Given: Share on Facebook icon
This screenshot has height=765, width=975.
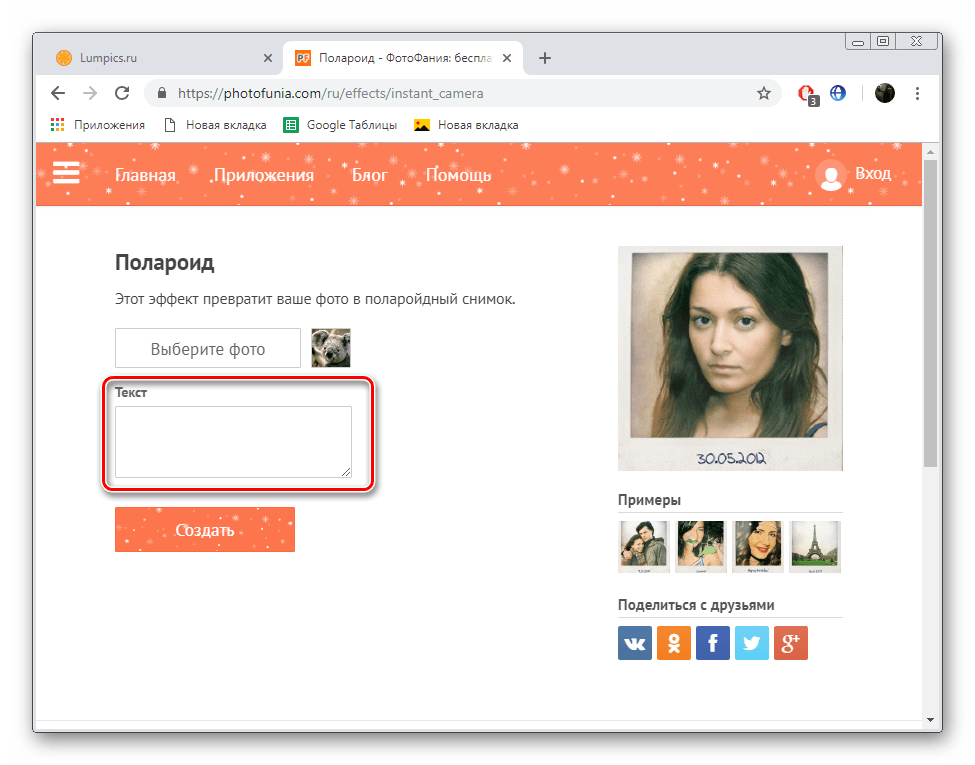Looking at the screenshot, I should coord(713,644).
